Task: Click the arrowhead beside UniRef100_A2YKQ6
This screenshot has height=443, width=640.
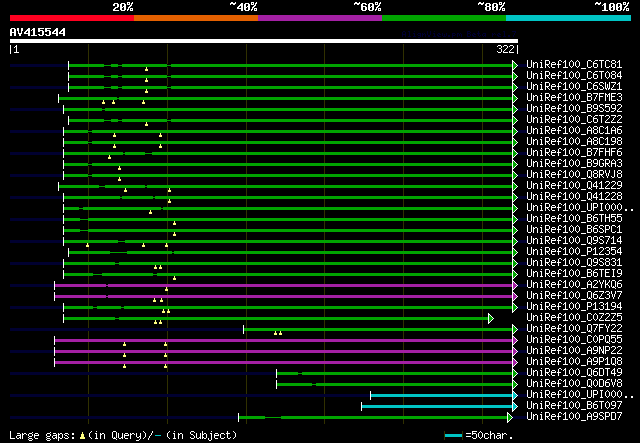Action: coord(515,285)
